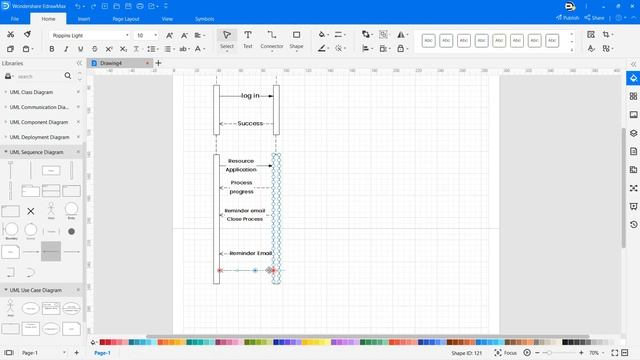Activate the Select pointer tool
This screenshot has width=640, height=360.
(227, 40)
